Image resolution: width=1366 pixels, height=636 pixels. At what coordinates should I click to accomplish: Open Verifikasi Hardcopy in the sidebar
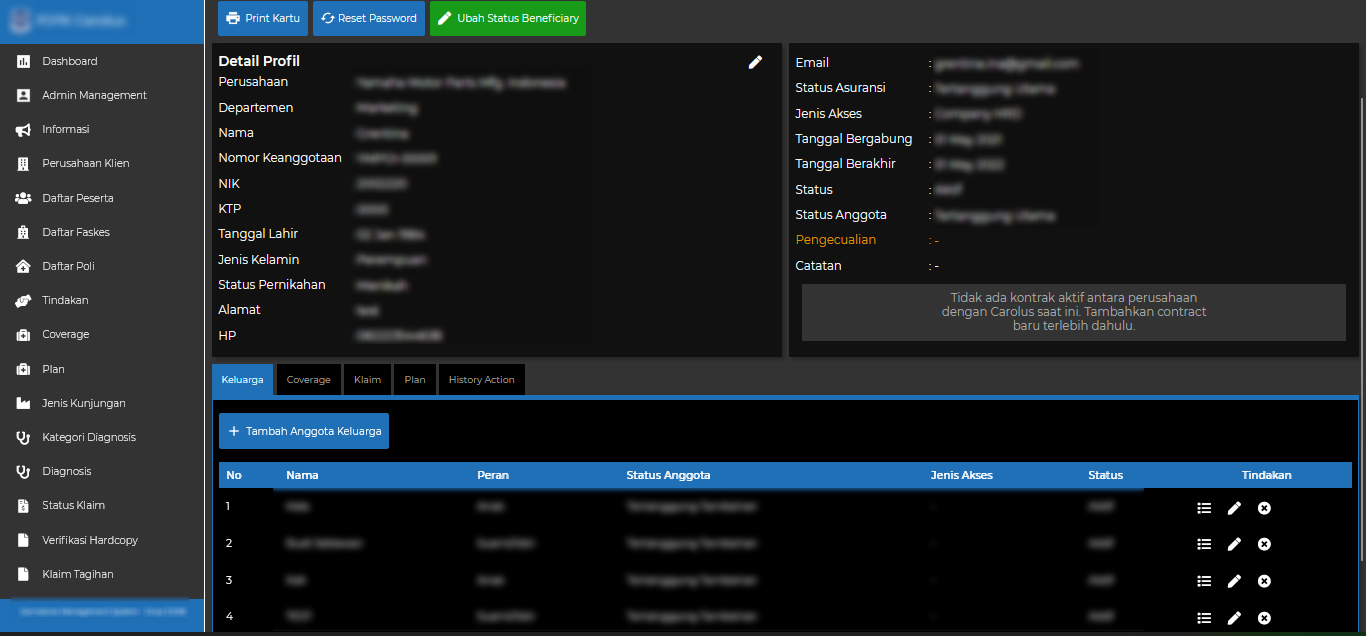click(x=90, y=540)
